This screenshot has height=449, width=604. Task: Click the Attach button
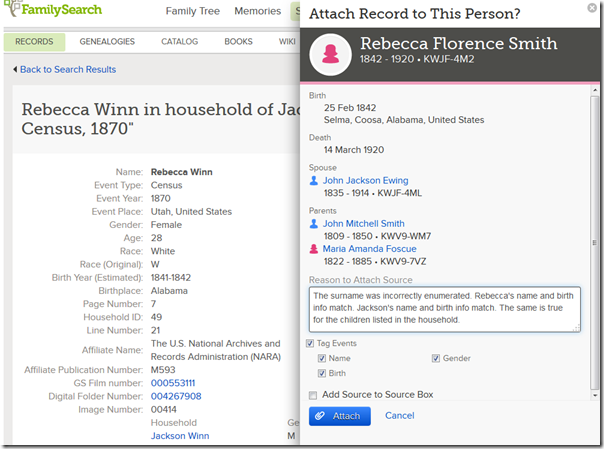[340, 416]
